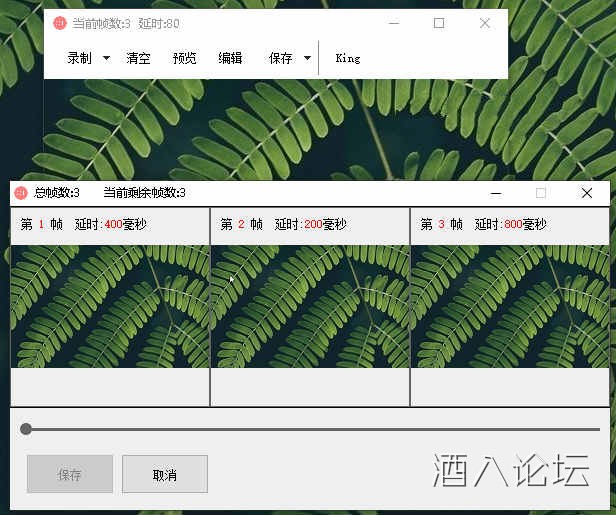
Task: Close the 总帧数 frame editor window
Action: [587, 193]
